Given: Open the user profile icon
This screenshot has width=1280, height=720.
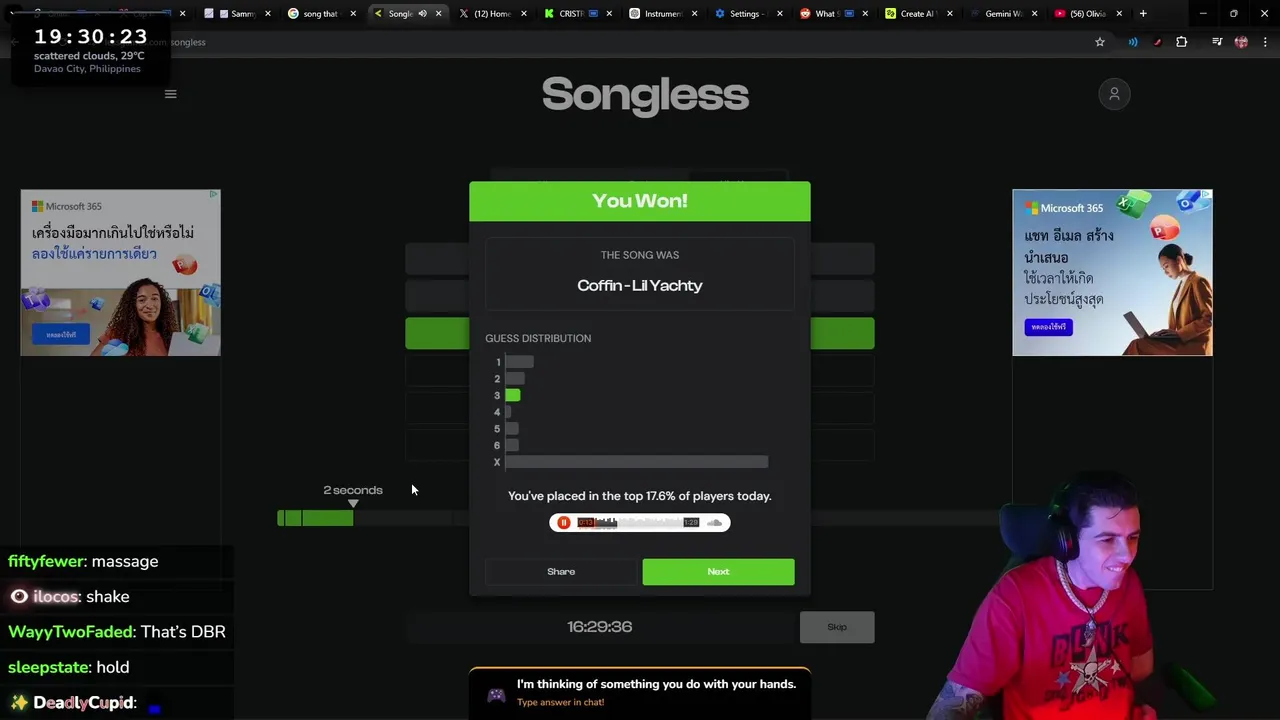Looking at the screenshot, I should tap(1114, 94).
